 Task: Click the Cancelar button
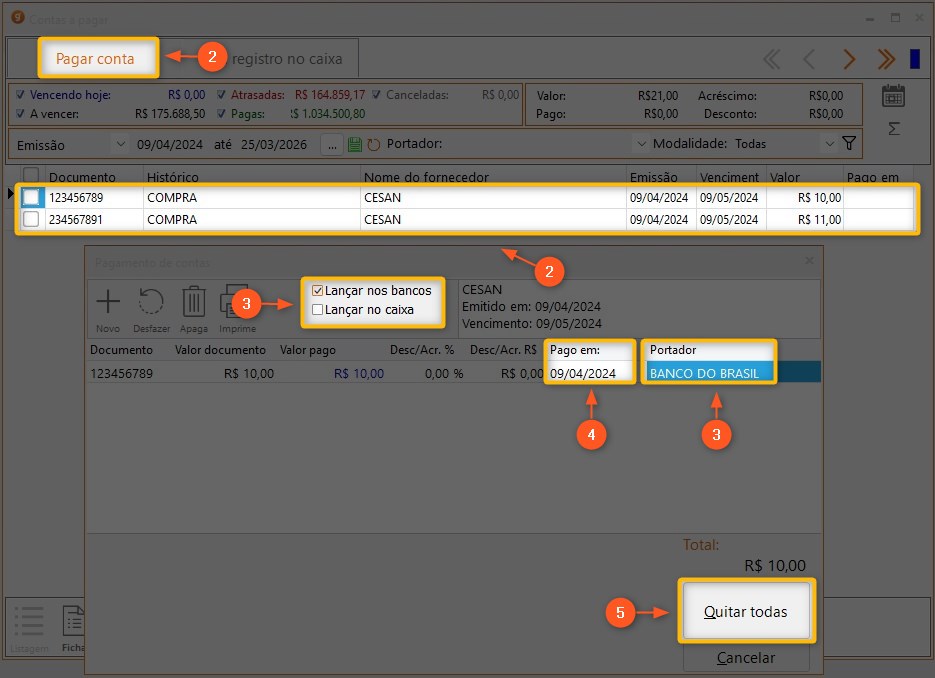745,658
